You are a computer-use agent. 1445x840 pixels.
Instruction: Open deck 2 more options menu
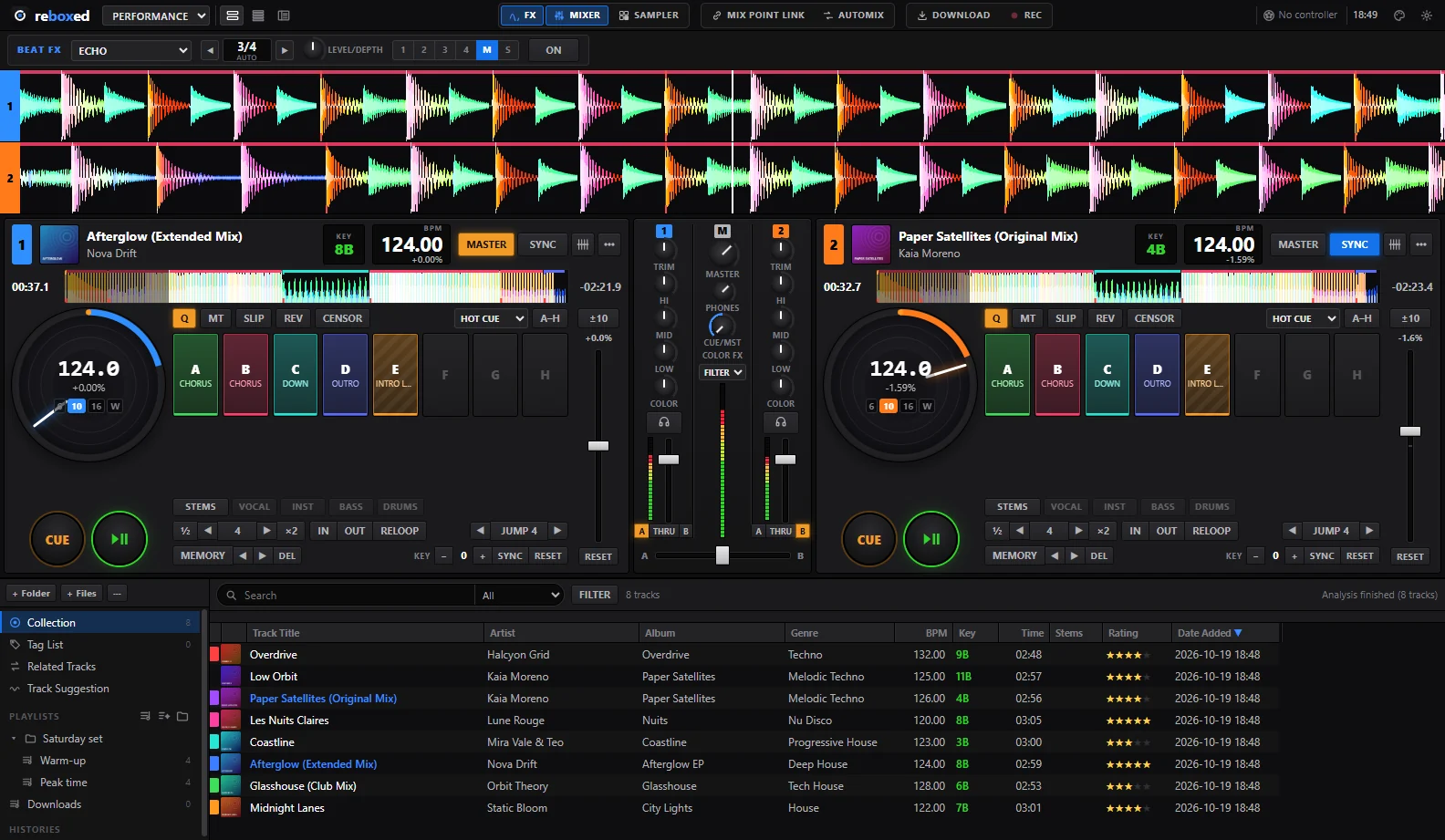(x=1421, y=244)
